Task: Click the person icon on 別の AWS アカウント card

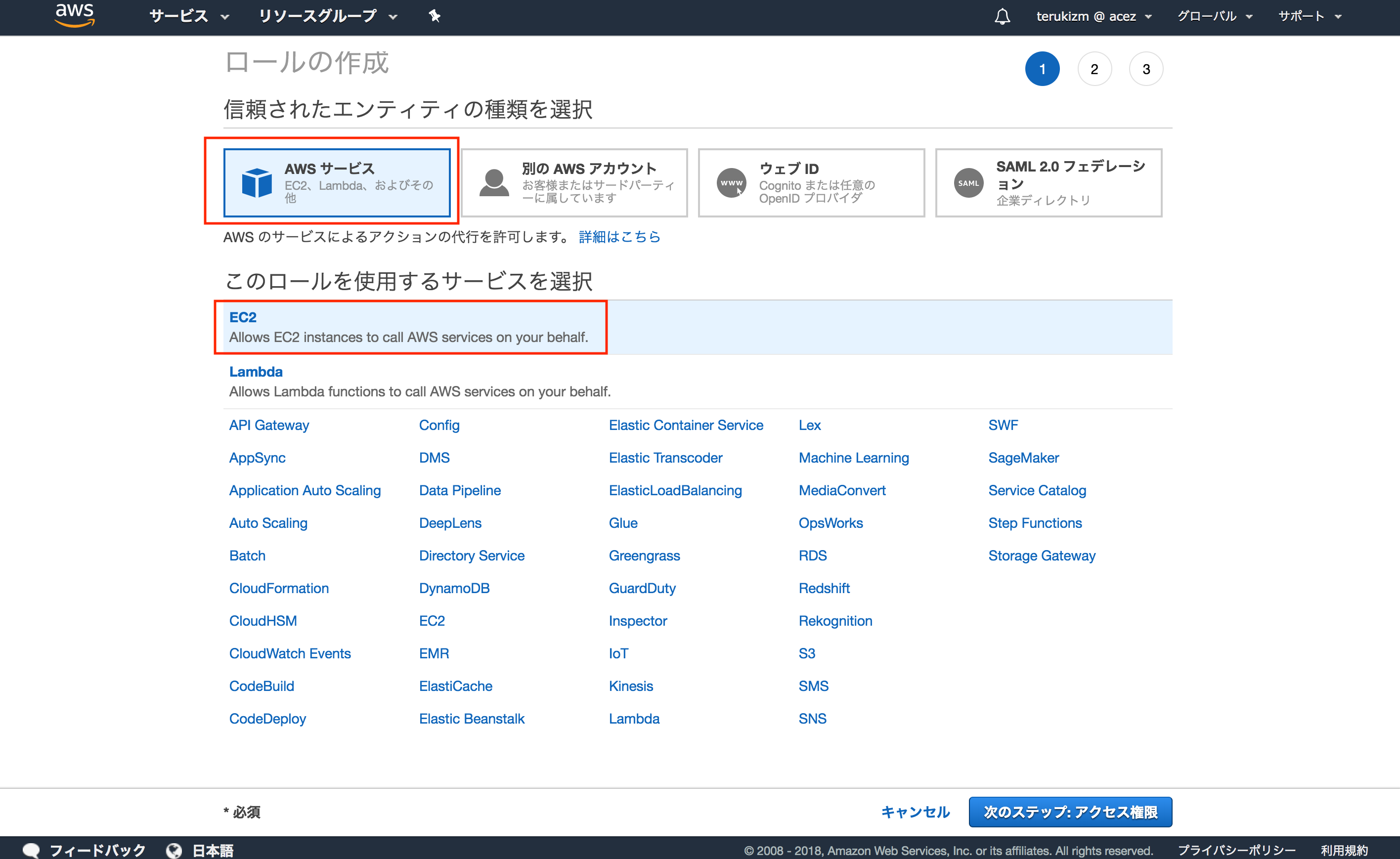Action: tap(493, 183)
